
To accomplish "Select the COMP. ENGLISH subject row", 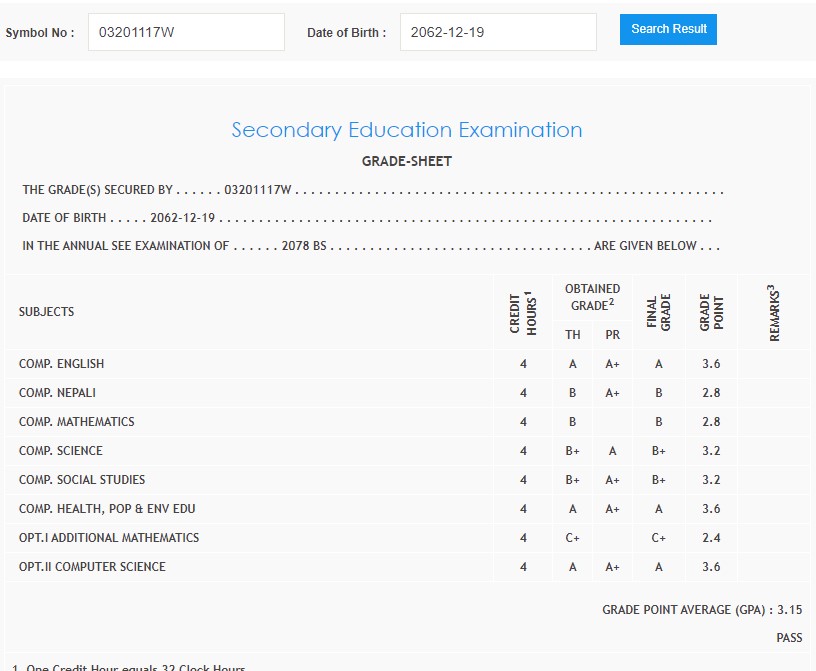I will pos(62,364).
